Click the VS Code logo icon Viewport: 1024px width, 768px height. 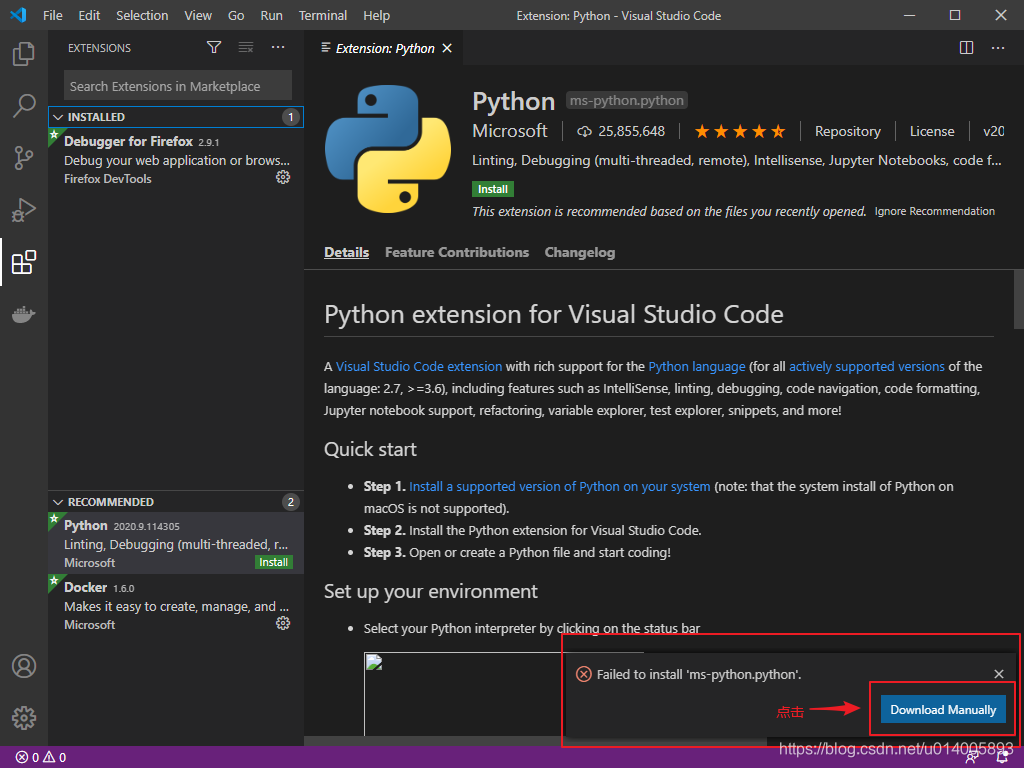coord(18,15)
